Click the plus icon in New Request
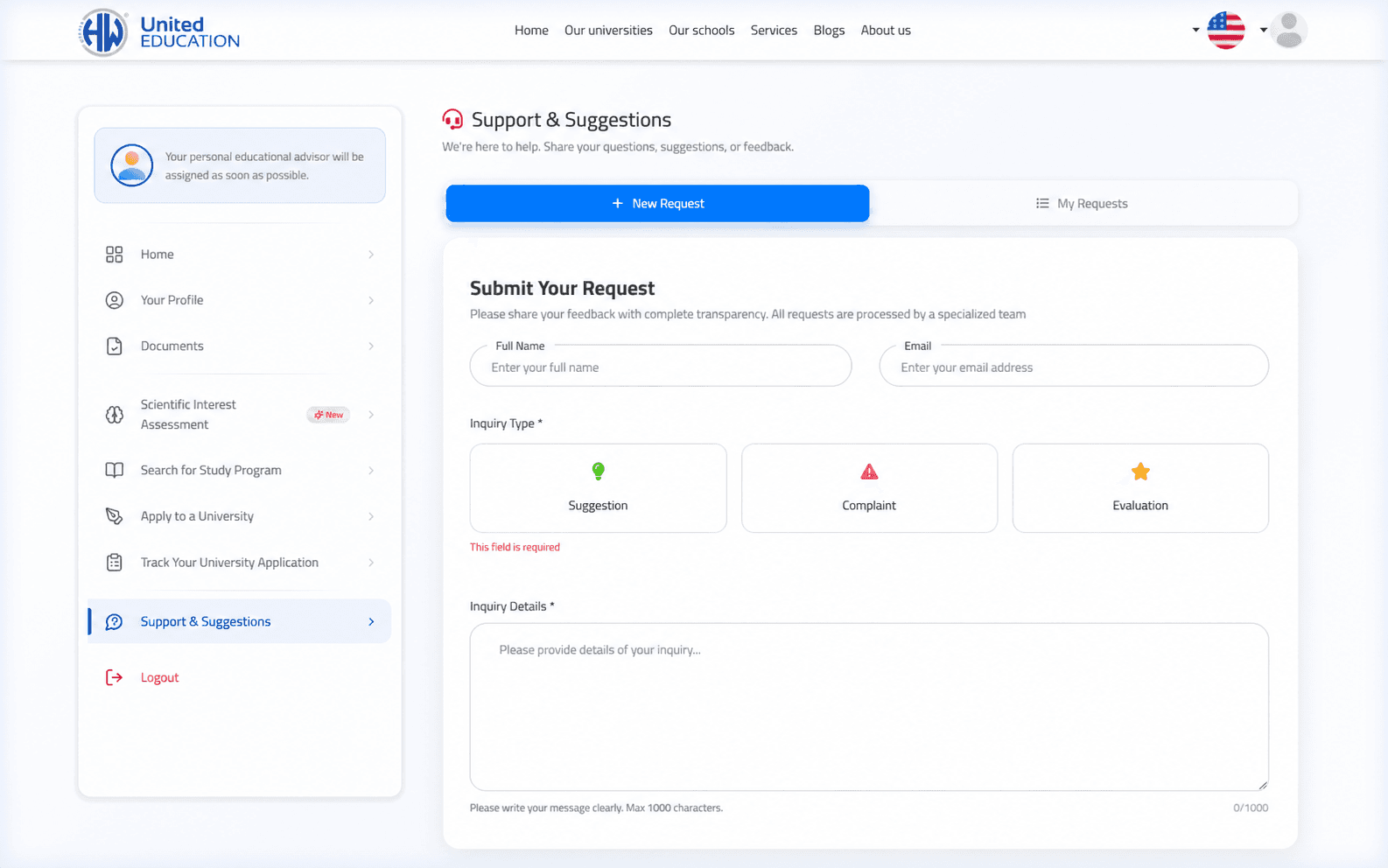Image resolution: width=1388 pixels, height=868 pixels. (x=617, y=203)
